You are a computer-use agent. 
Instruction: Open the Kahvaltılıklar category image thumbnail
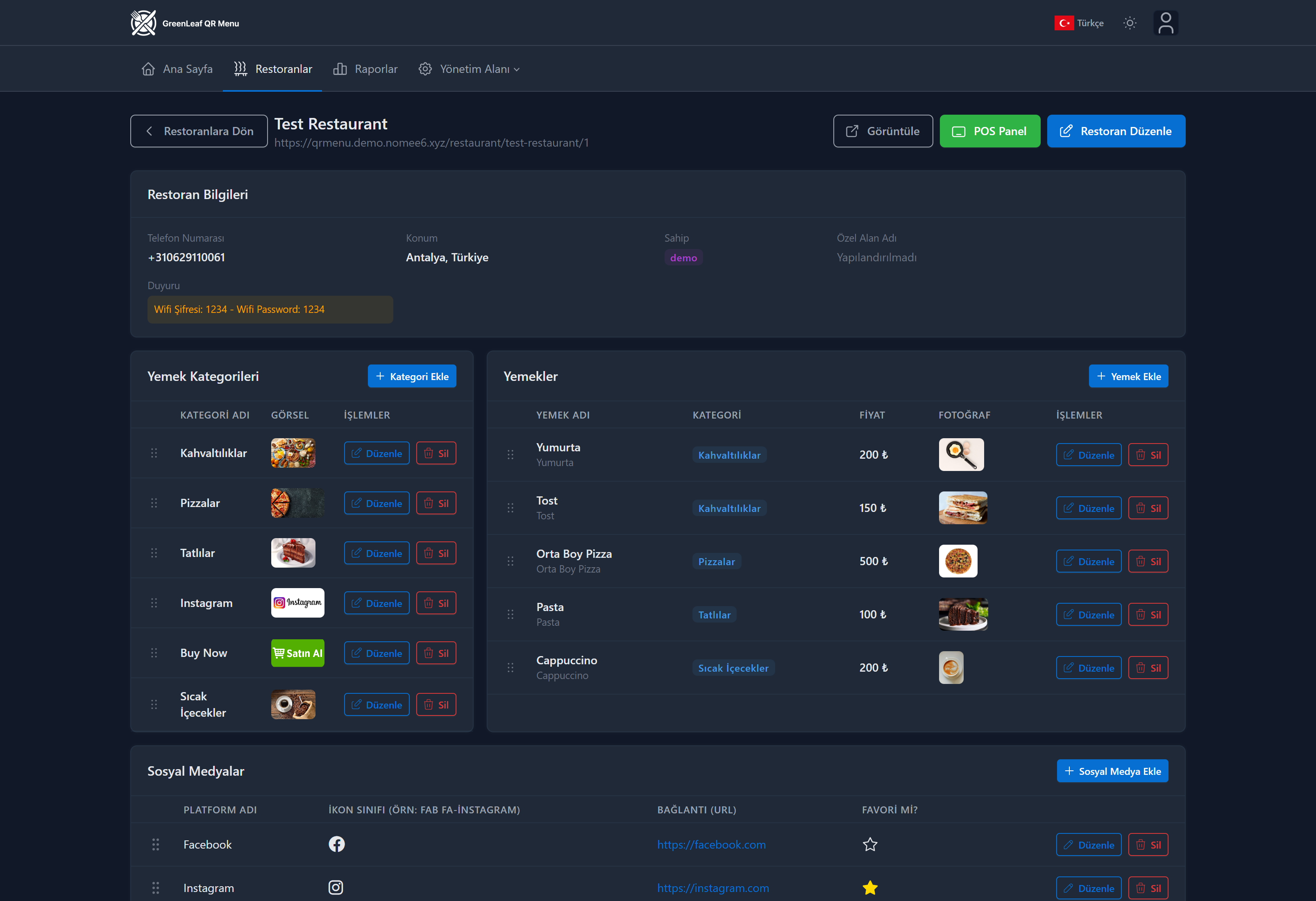[x=293, y=453]
